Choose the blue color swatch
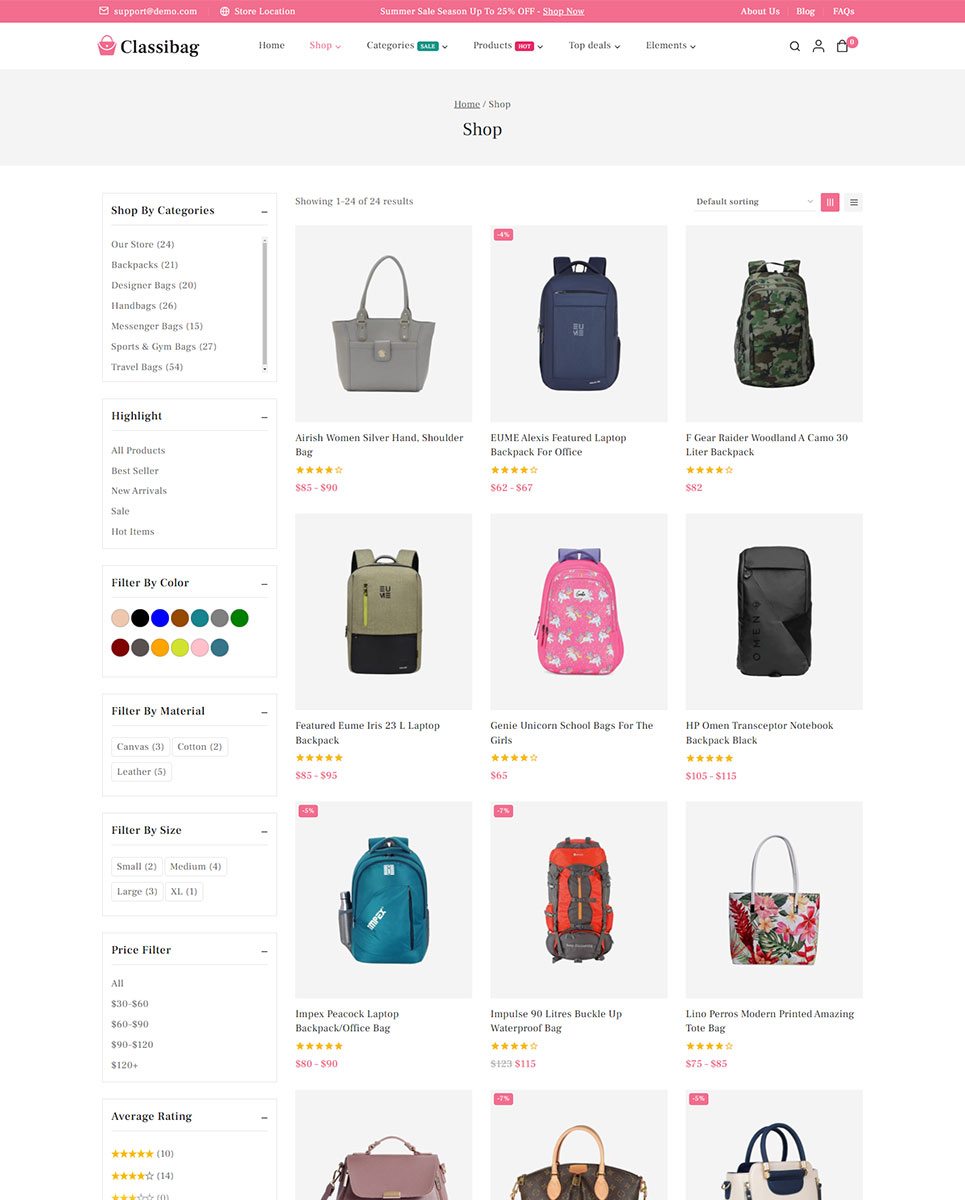 160,618
